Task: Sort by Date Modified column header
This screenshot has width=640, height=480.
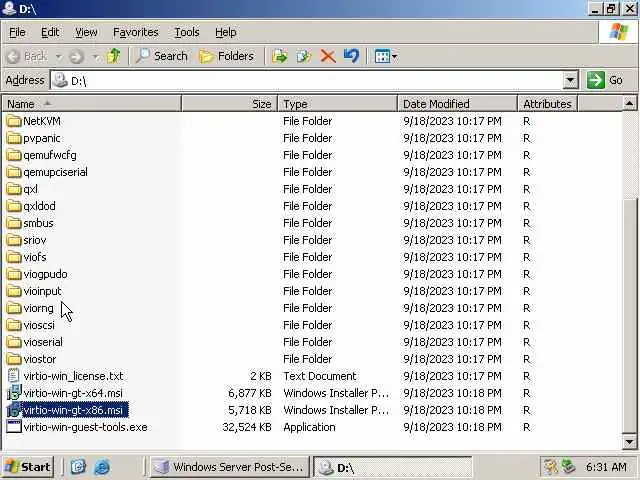Action: tap(457, 104)
